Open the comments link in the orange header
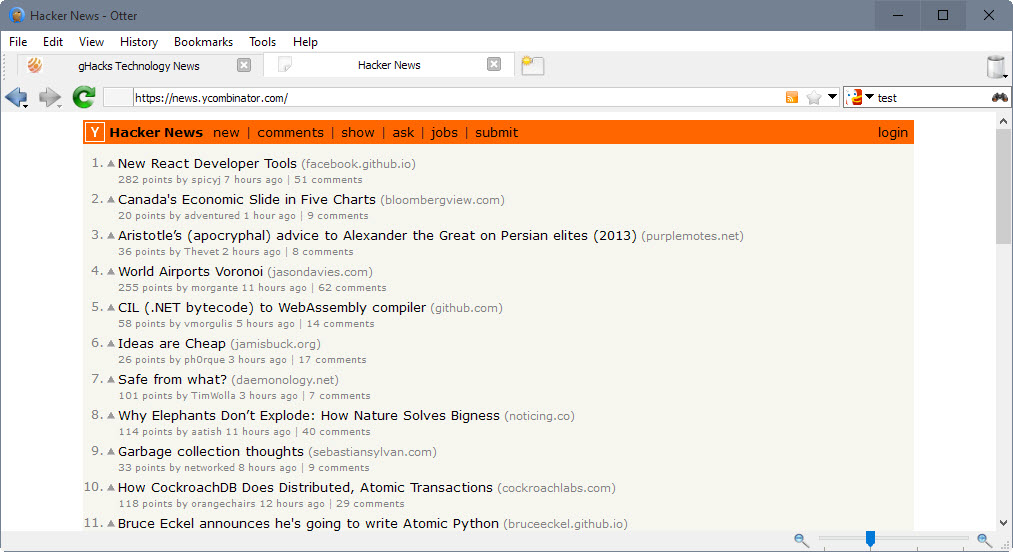Image resolution: width=1013 pixels, height=552 pixels. (290, 133)
